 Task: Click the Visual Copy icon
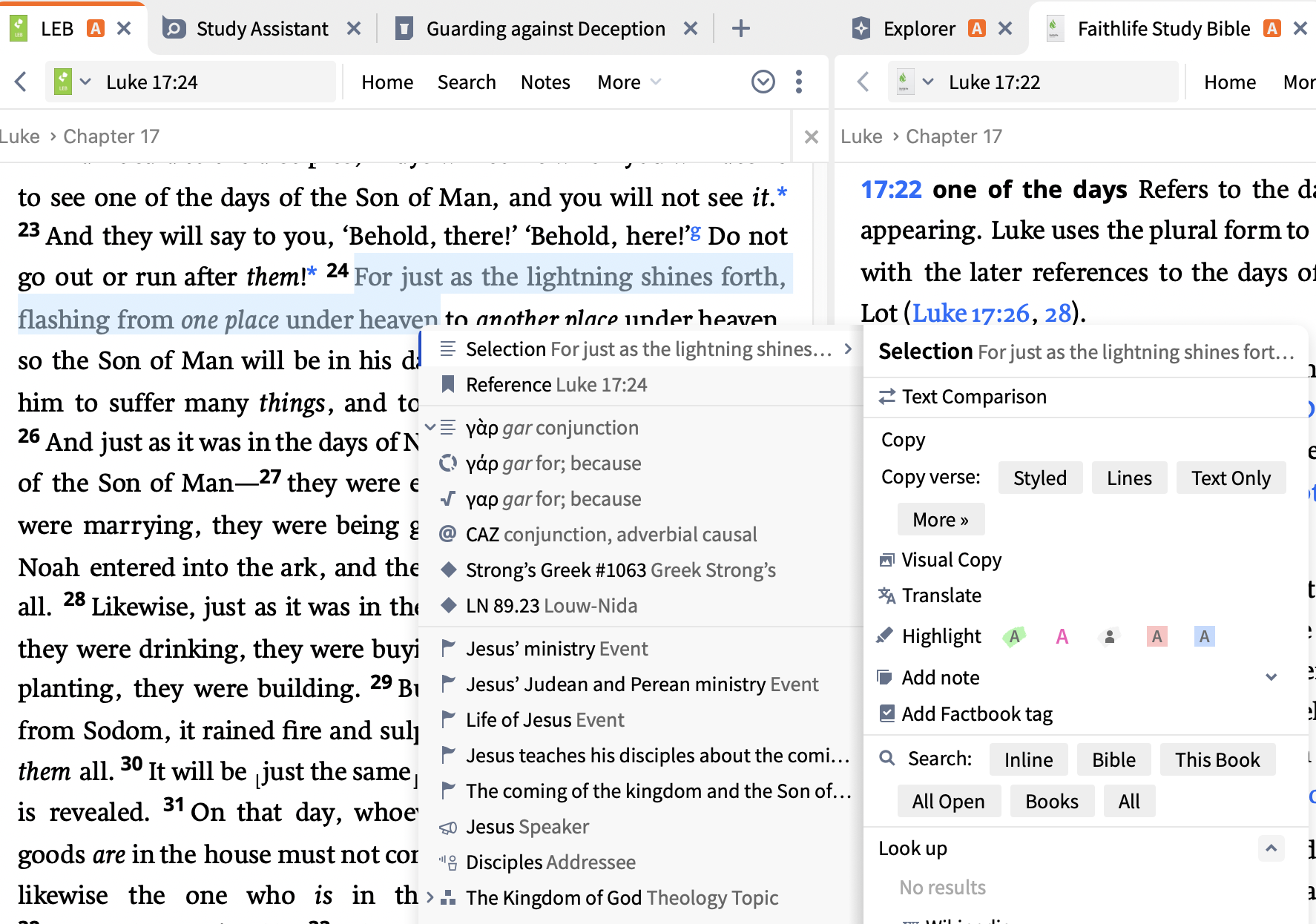pos(886,560)
